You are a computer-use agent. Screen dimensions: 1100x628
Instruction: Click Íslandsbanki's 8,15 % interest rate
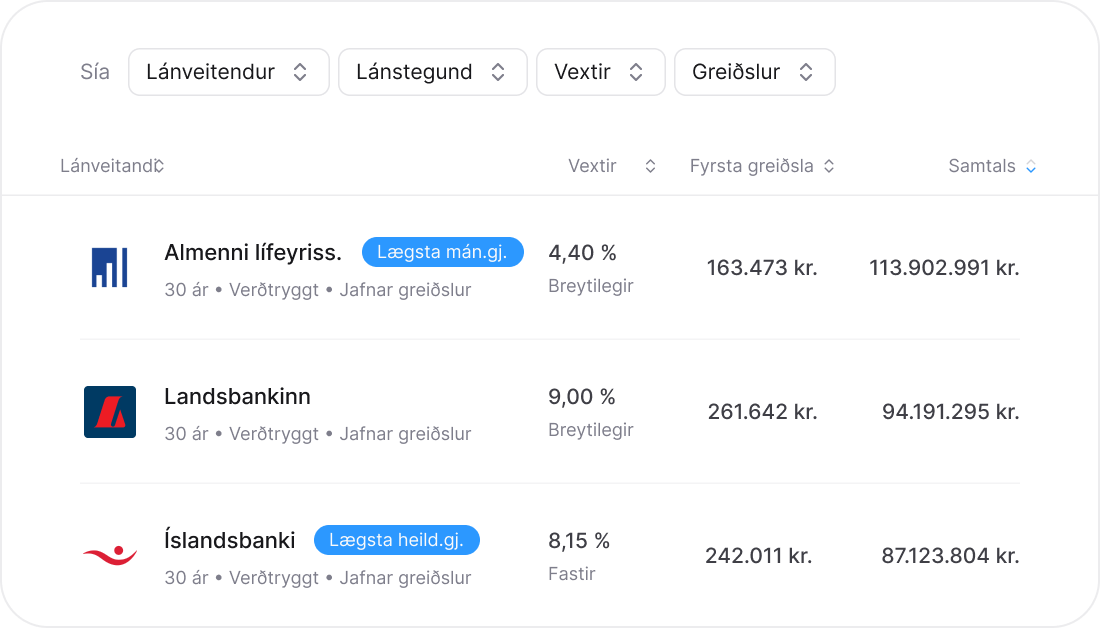pyautogui.click(x=579, y=541)
